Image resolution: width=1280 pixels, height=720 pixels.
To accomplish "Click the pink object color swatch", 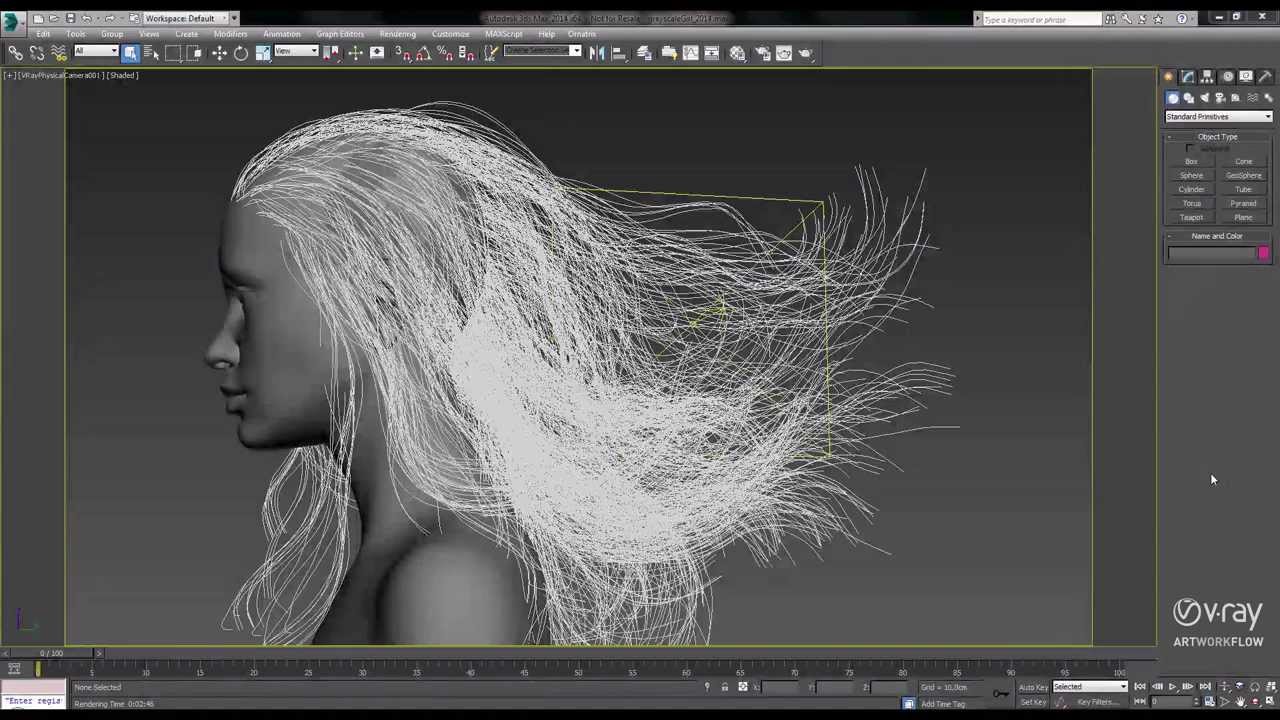I will 1264,254.
